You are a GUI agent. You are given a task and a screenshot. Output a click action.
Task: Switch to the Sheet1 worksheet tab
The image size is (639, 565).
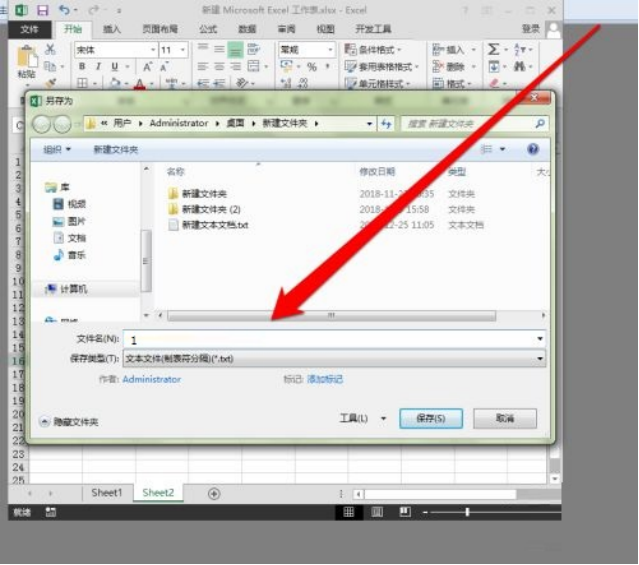107,493
